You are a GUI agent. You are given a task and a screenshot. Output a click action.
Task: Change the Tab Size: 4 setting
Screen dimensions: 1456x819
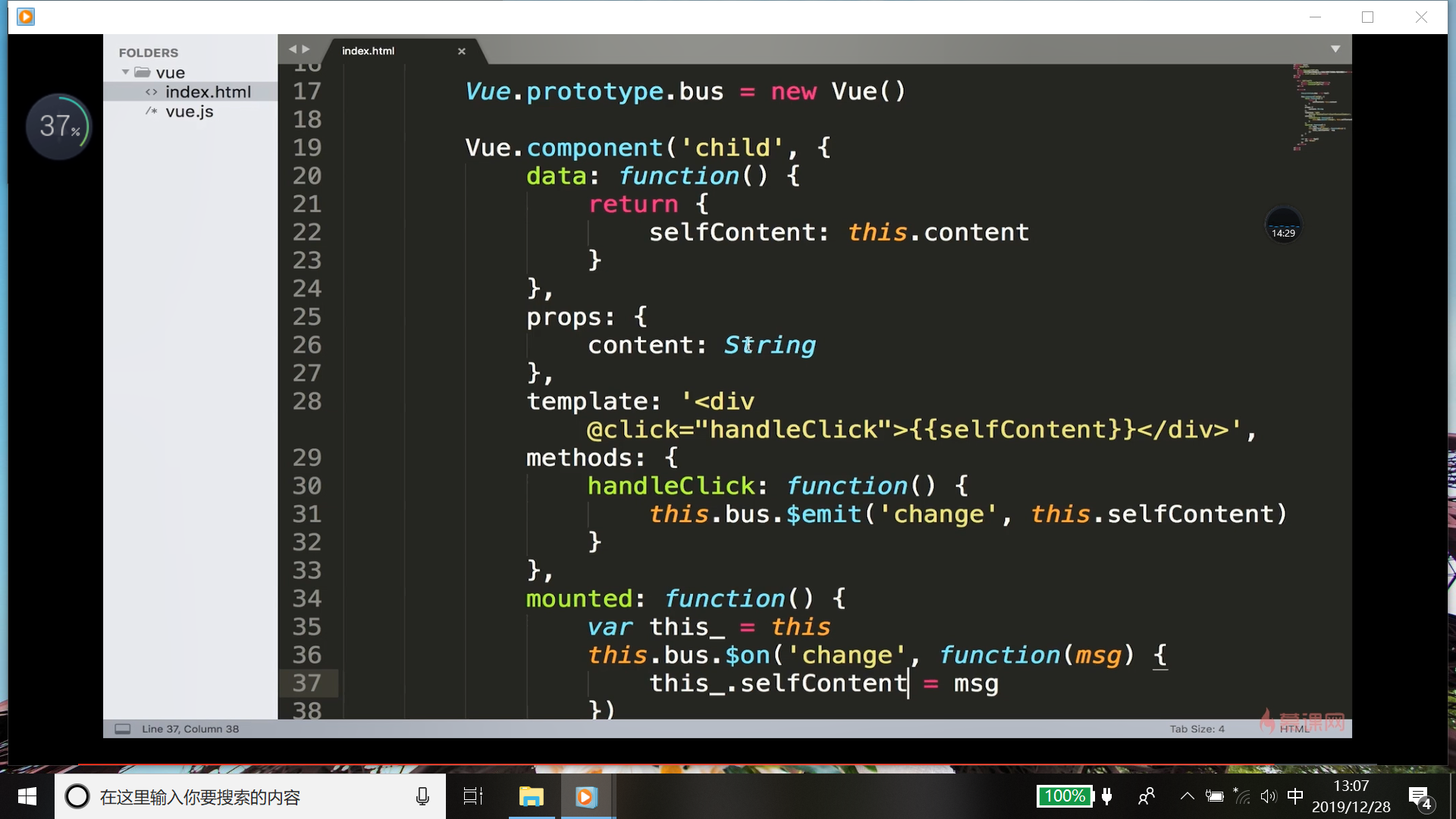pos(1197,729)
